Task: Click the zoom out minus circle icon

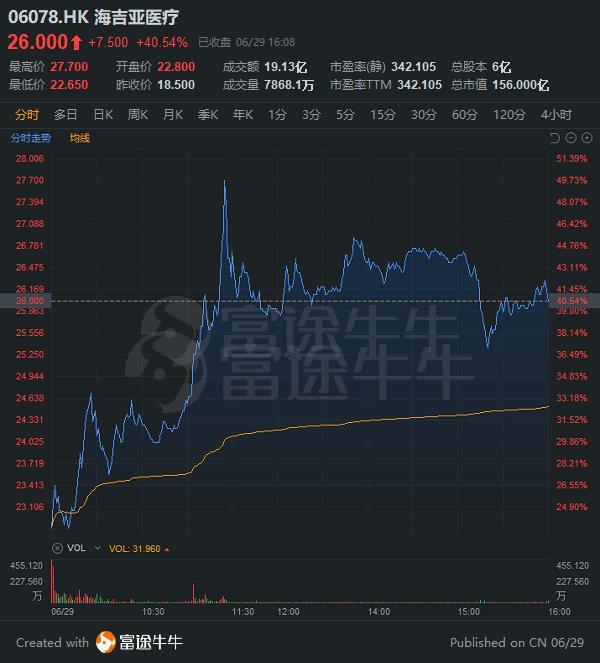Action: click(x=571, y=138)
